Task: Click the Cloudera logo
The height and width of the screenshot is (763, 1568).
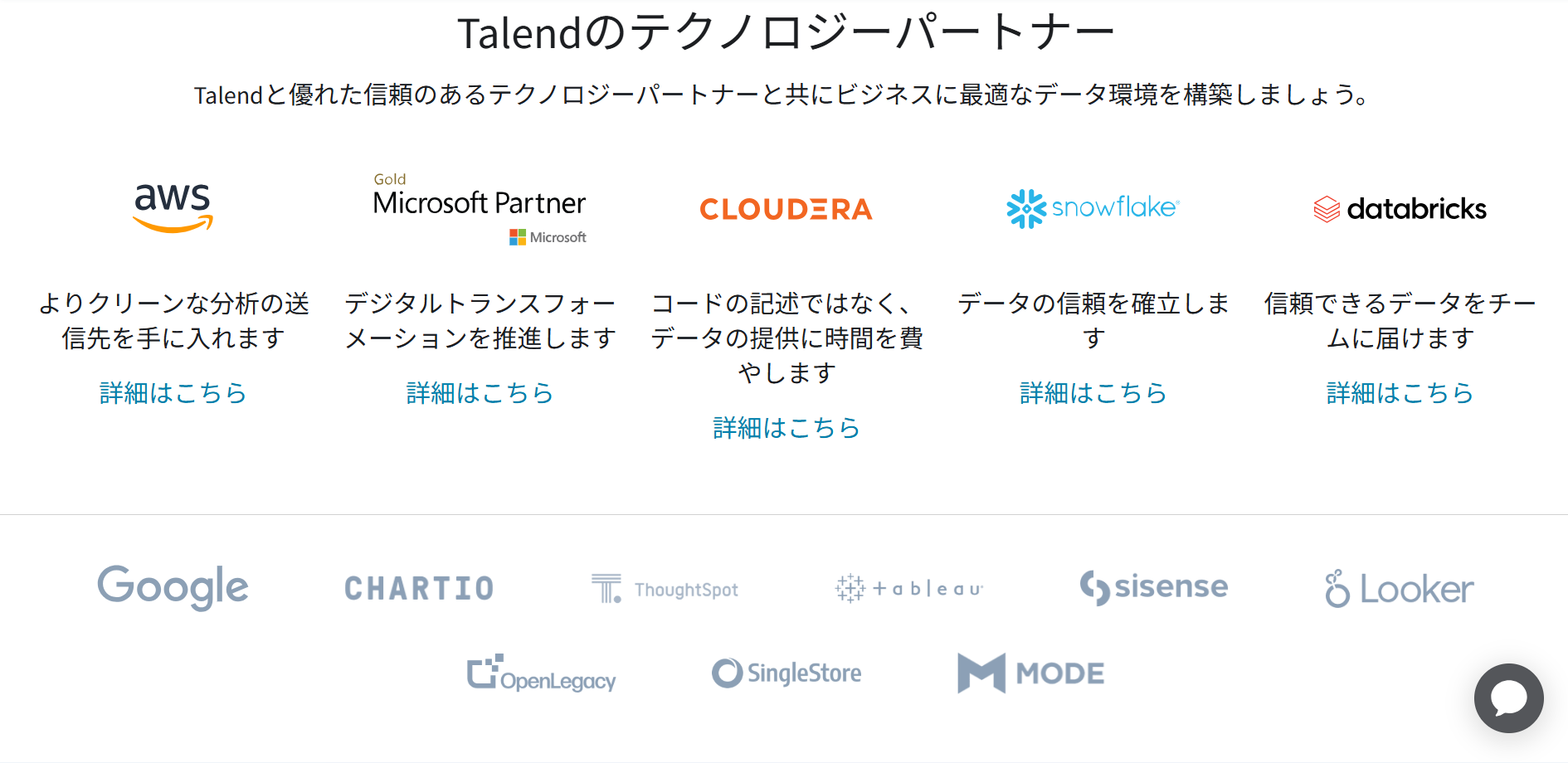Action: [x=786, y=209]
